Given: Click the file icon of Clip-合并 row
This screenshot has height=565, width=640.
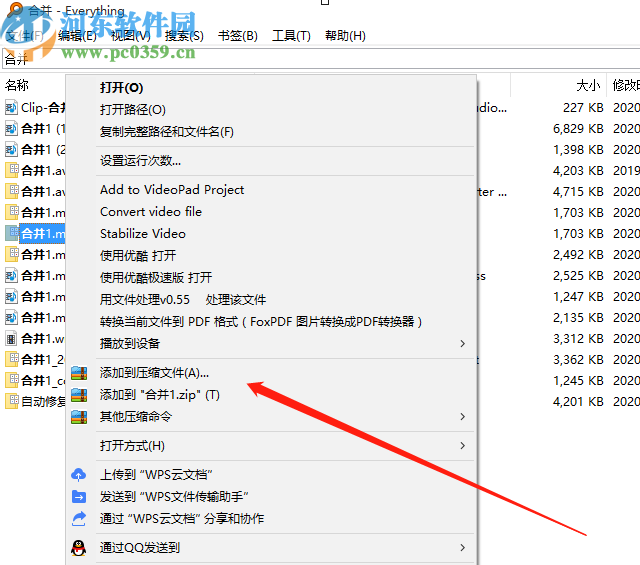Looking at the screenshot, I should [x=11, y=108].
